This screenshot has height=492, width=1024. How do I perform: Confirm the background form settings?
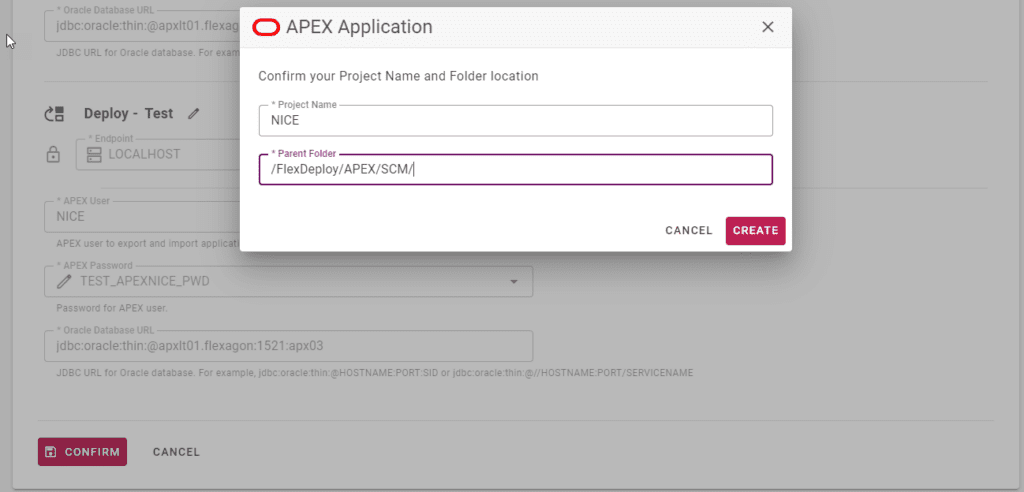pyautogui.click(x=82, y=452)
